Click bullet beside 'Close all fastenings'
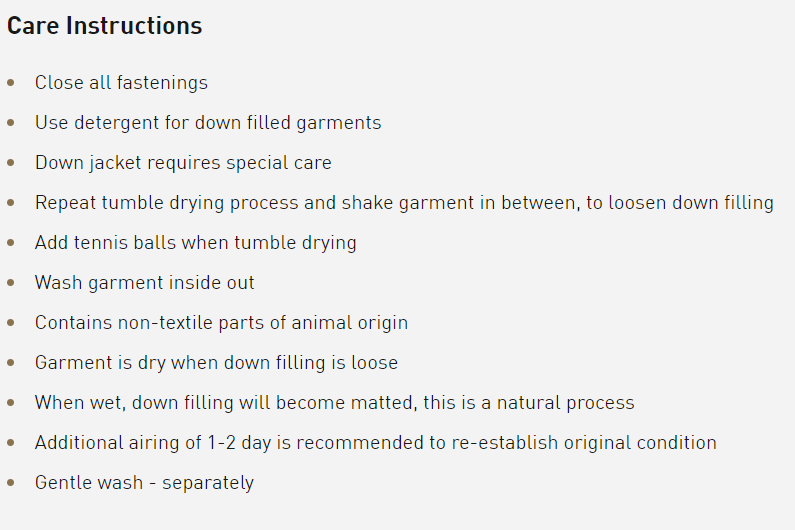The image size is (795, 530). tap(11, 82)
